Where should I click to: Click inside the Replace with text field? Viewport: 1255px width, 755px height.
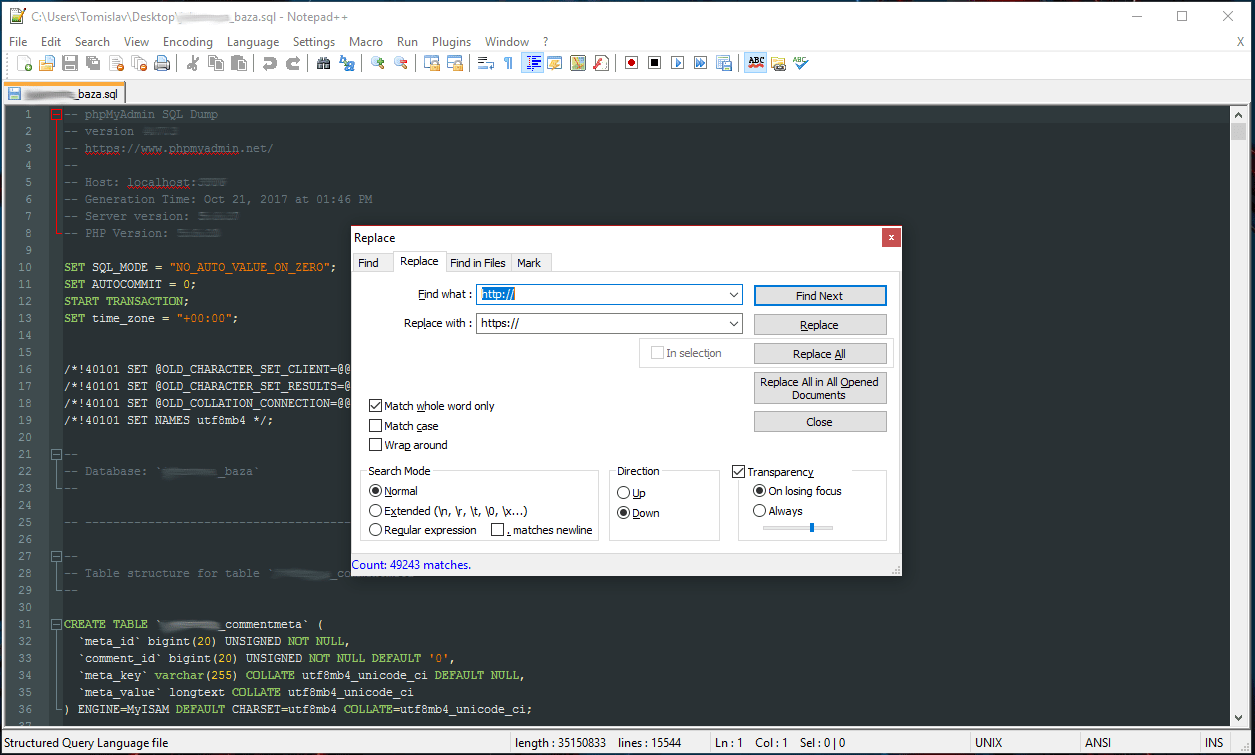600,324
